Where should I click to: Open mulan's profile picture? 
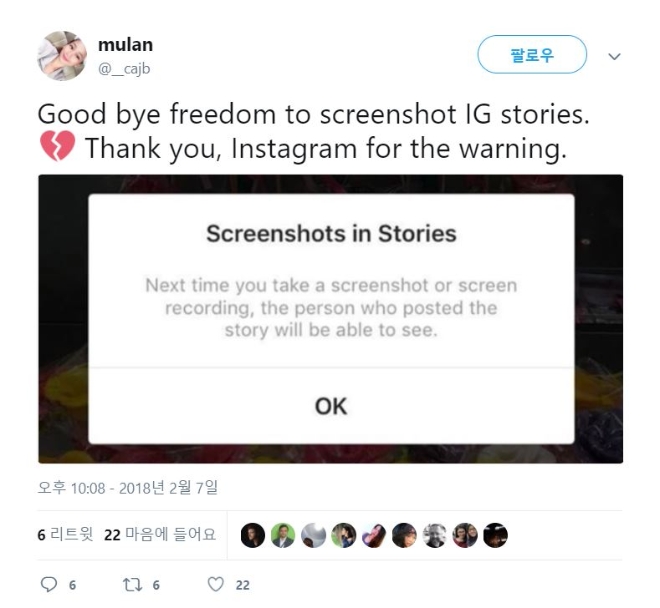(x=62, y=56)
